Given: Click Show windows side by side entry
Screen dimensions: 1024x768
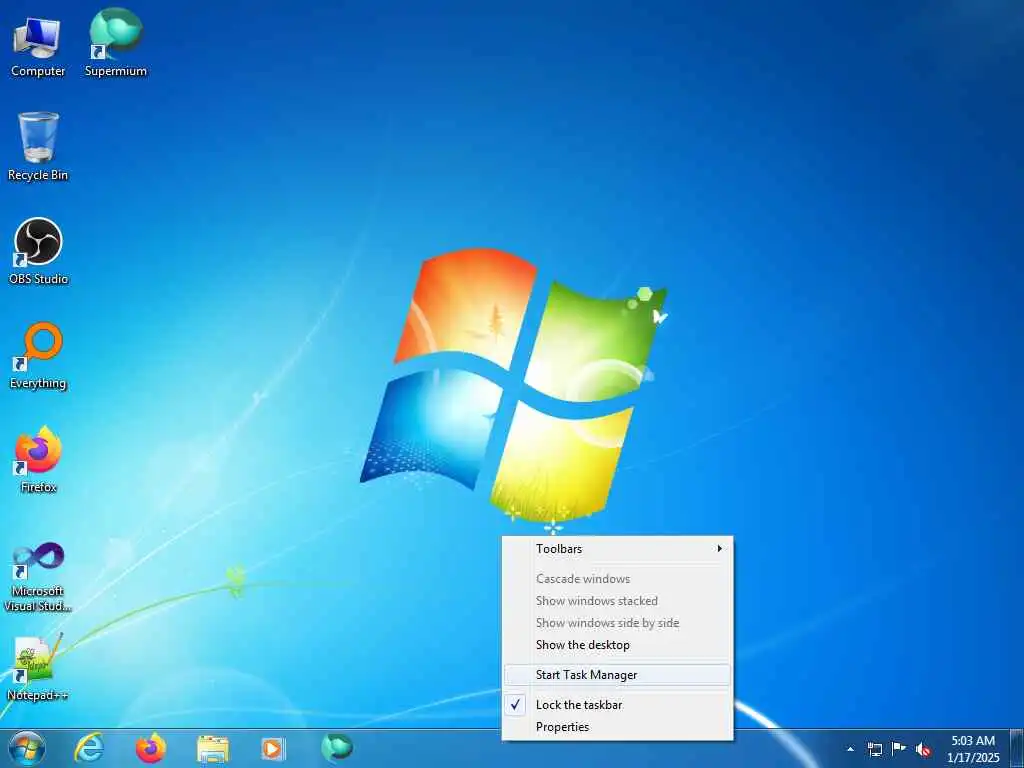Looking at the screenshot, I should point(617,623).
